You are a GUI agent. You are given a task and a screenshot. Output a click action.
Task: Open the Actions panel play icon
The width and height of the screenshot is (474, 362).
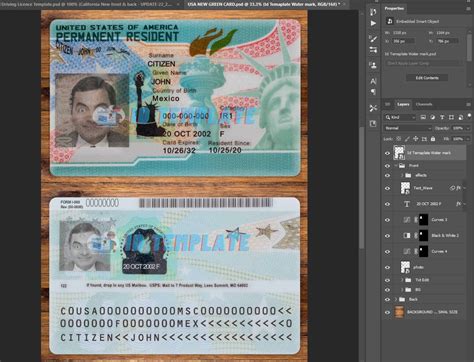373,23
